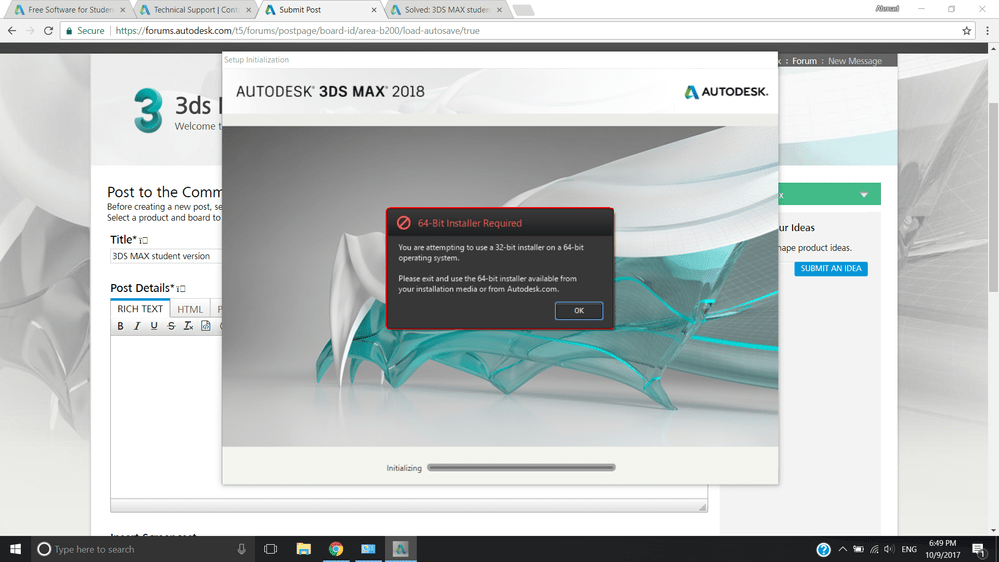Open the network Wi-Fi tray icon
This screenshot has width=999, height=562.
(874, 549)
